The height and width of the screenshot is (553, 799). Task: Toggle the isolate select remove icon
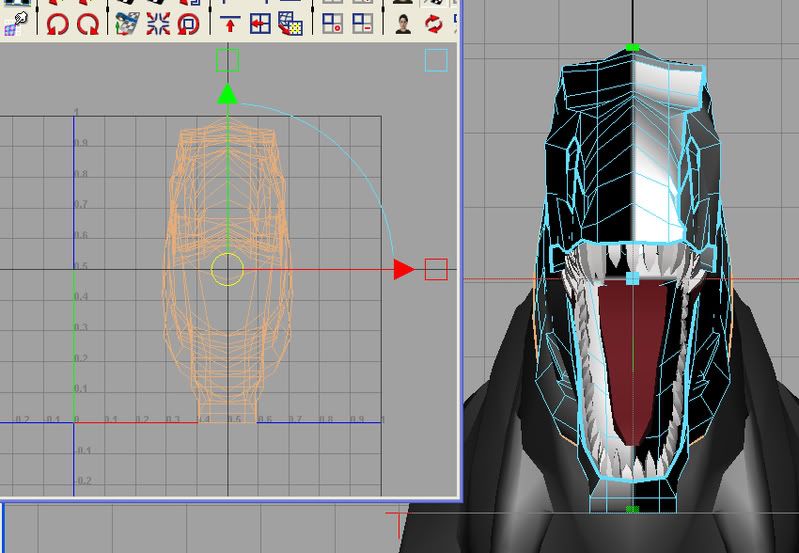(x=364, y=23)
